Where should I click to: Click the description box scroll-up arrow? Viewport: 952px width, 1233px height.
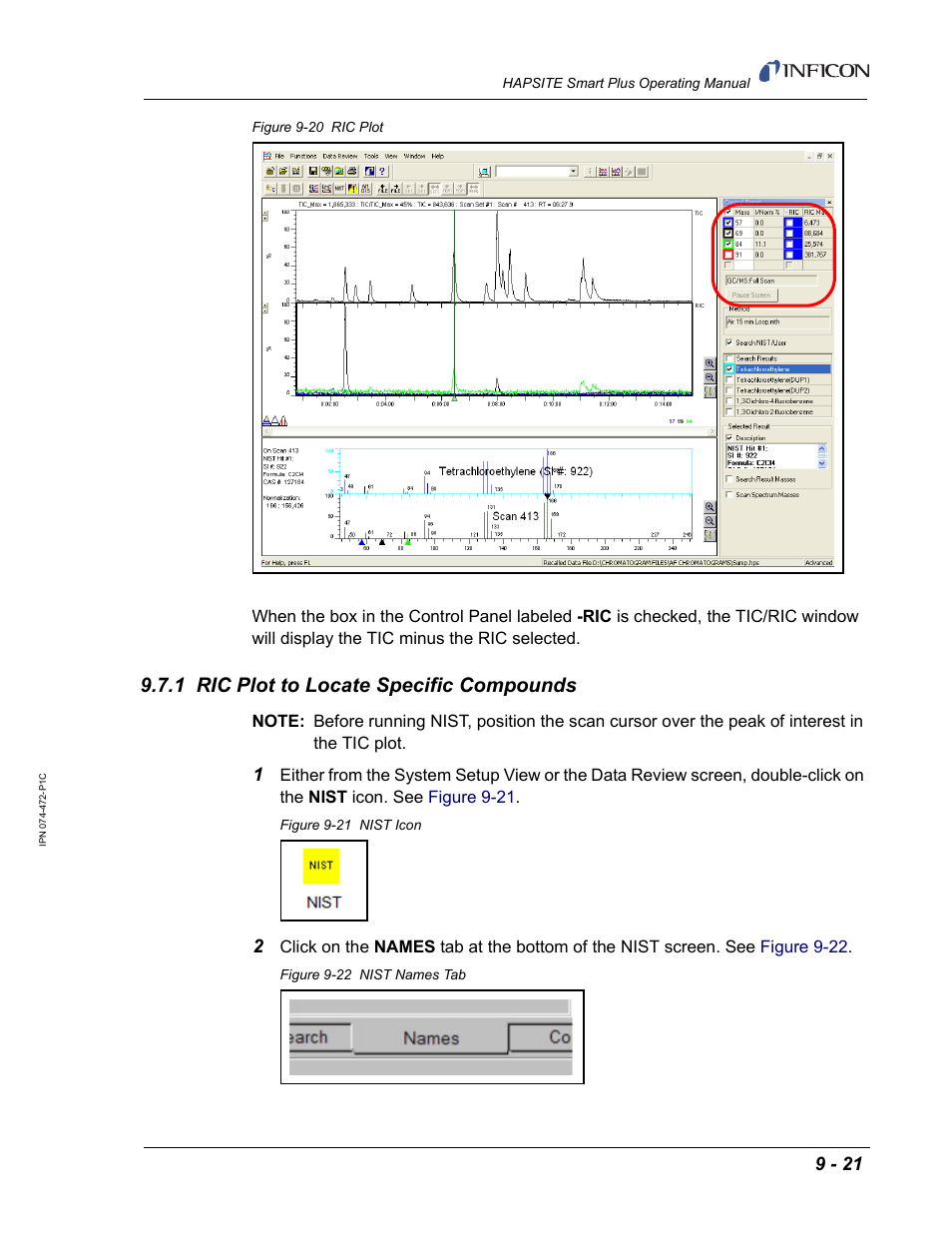[822, 448]
